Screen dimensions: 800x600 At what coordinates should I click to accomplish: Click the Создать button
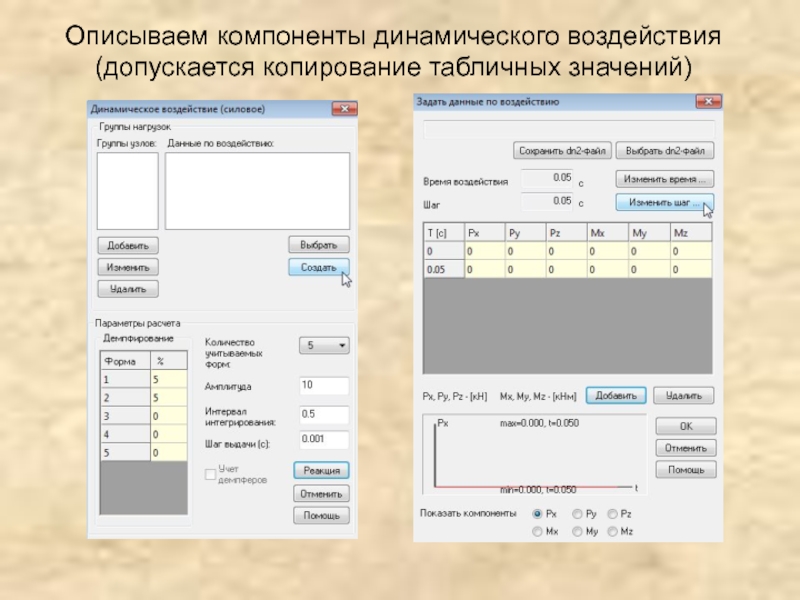pos(319,267)
